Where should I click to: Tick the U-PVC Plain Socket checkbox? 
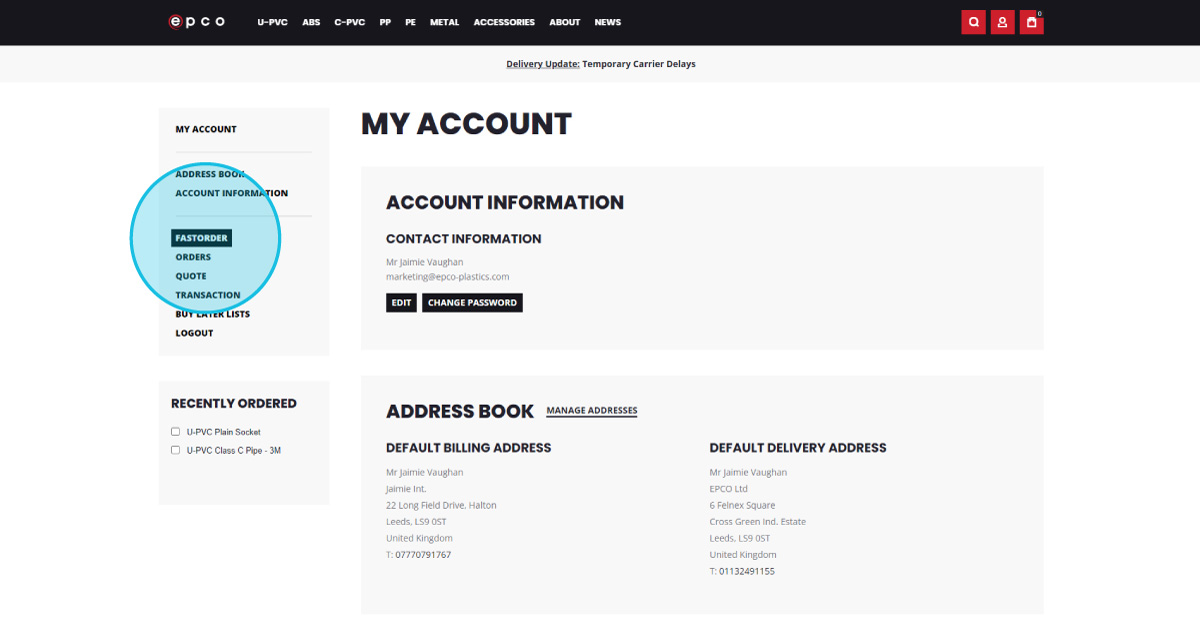tap(175, 432)
